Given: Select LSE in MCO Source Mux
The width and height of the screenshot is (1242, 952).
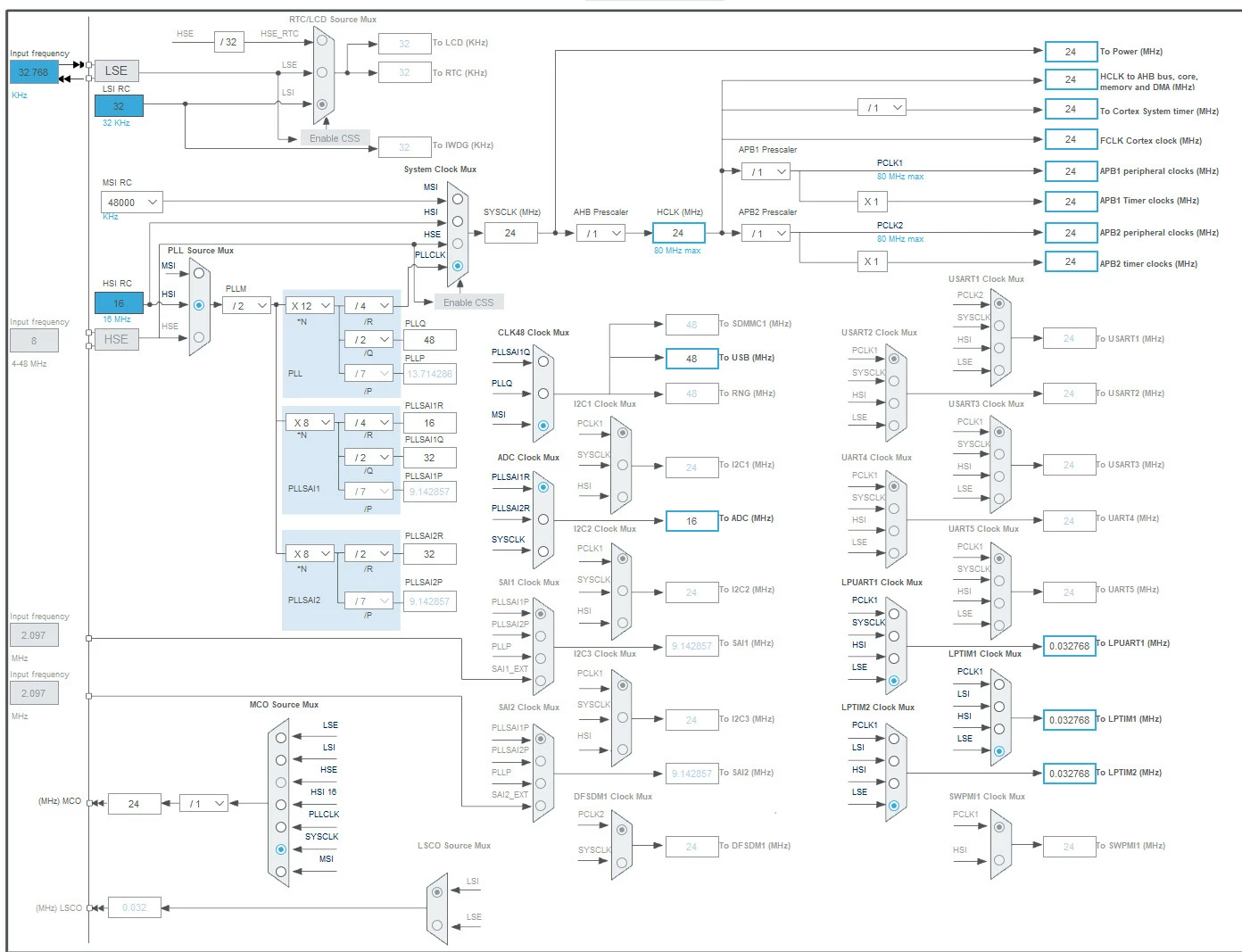Looking at the screenshot, I should (x=281, y=738).
